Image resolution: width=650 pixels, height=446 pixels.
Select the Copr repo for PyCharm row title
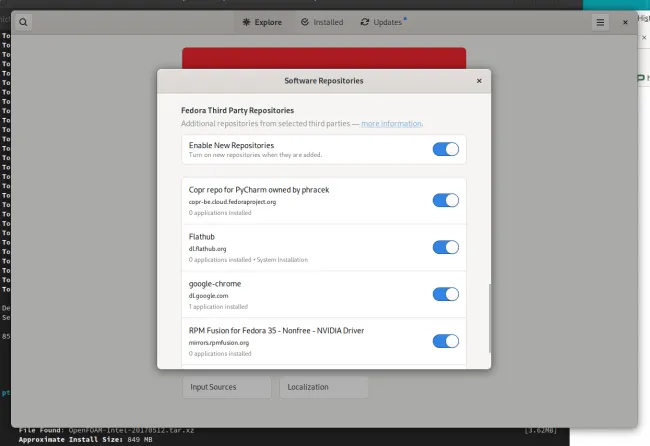pos(259,190)
